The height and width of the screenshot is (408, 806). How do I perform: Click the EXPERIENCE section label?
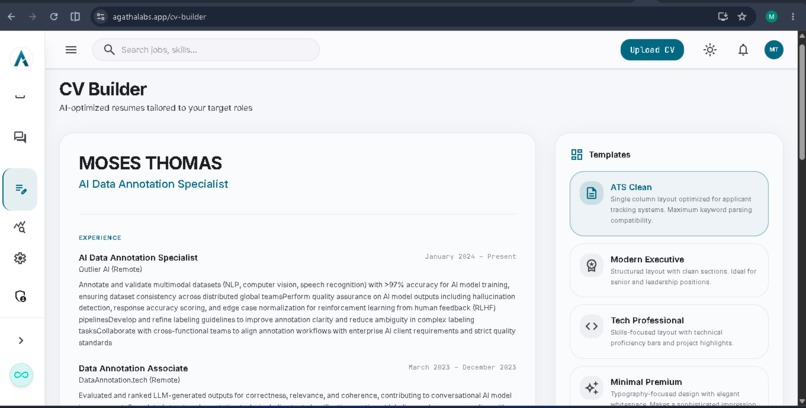click(x=100, y=238)
